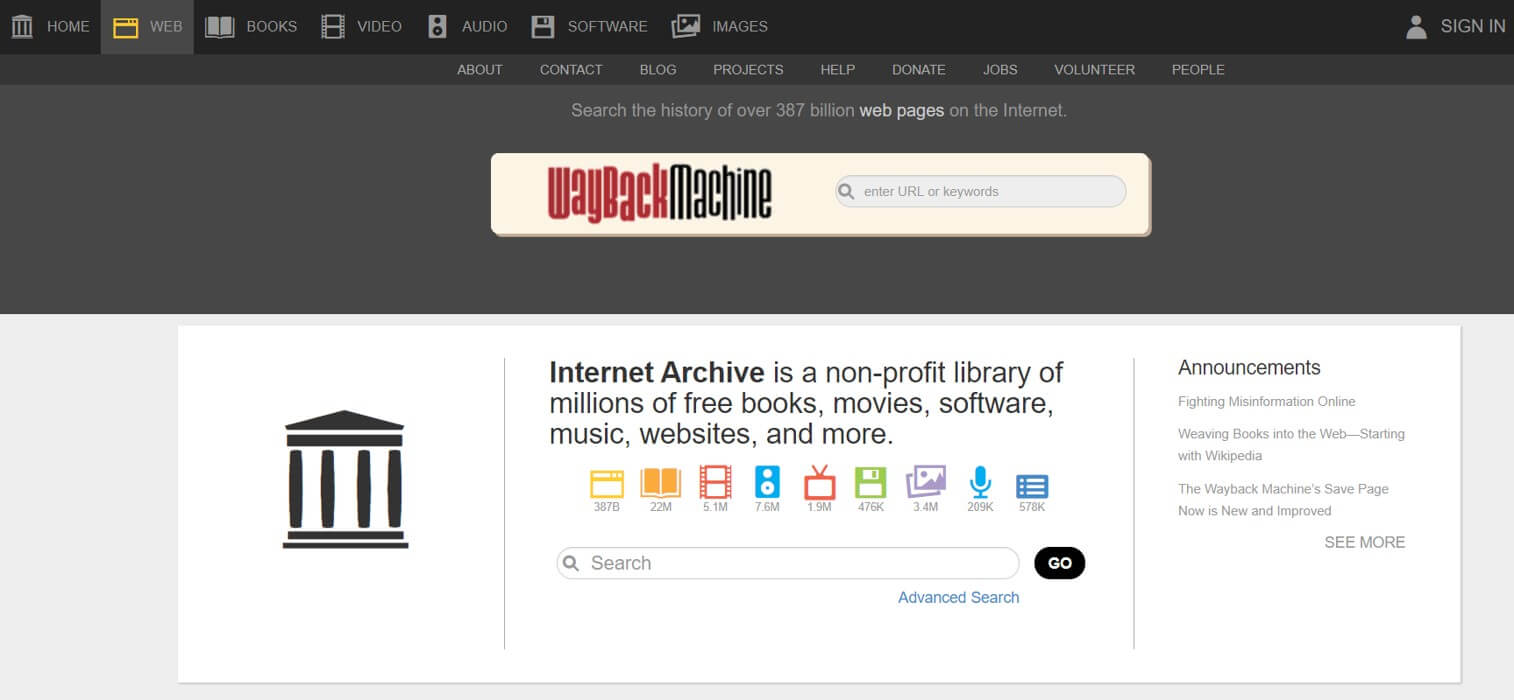Open the CONTACT link

pos(571,70)
